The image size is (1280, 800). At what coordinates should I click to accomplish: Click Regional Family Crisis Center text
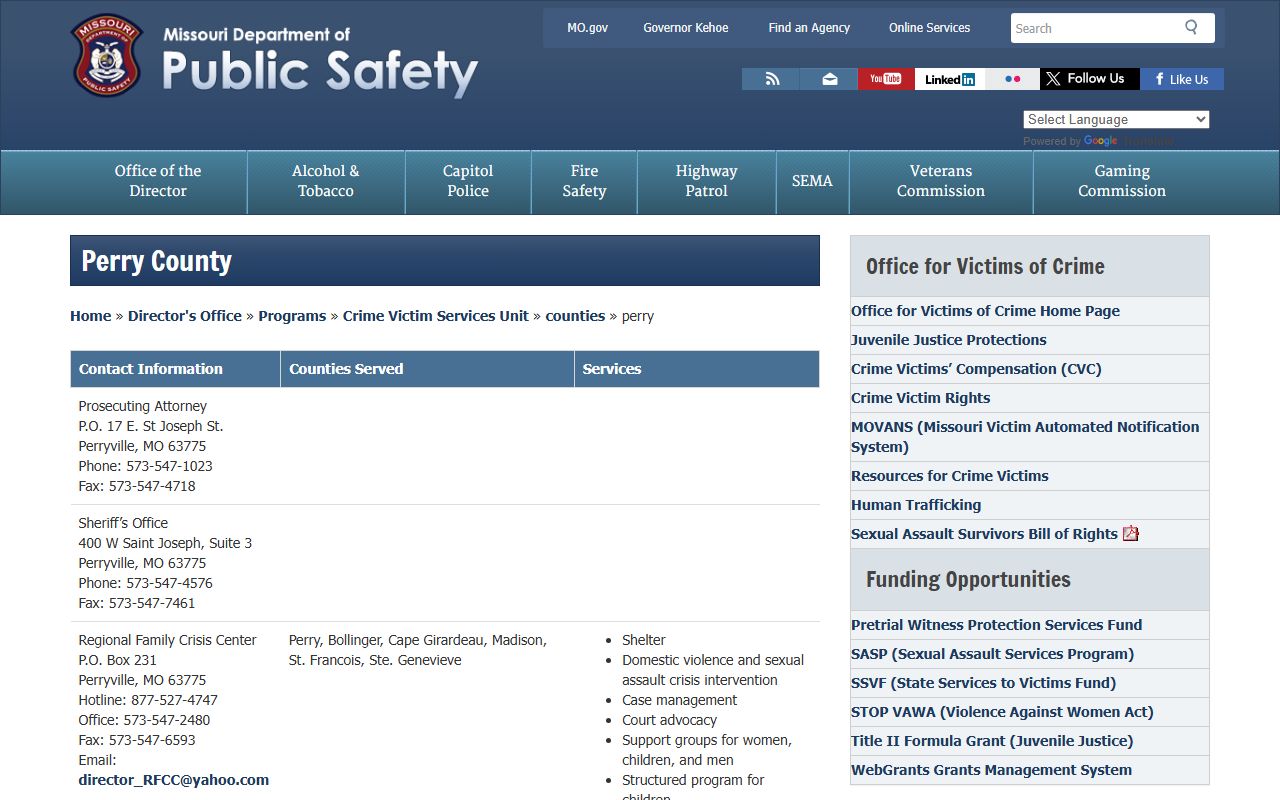168,640
